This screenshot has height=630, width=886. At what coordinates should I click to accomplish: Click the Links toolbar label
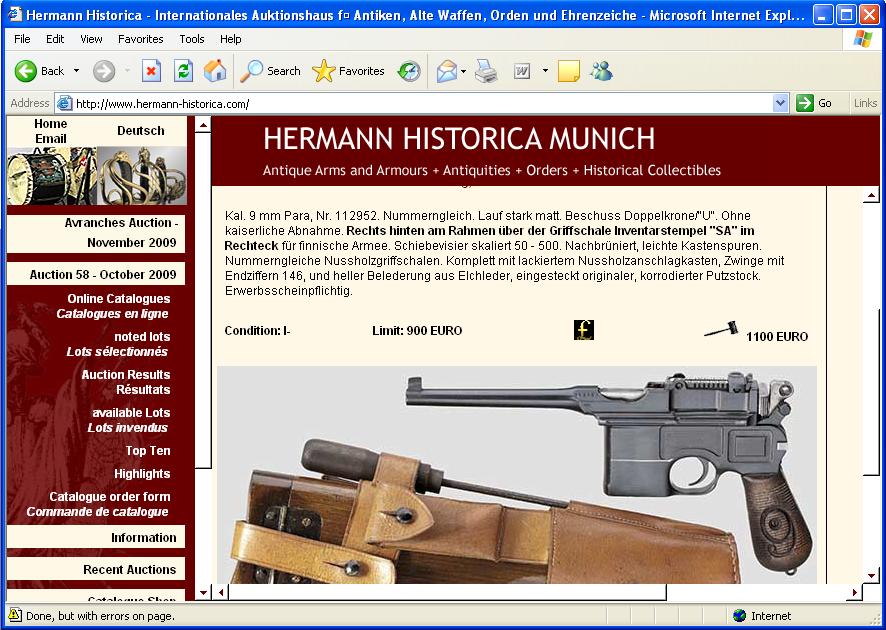pyautogui.click(x=865, y=103)
